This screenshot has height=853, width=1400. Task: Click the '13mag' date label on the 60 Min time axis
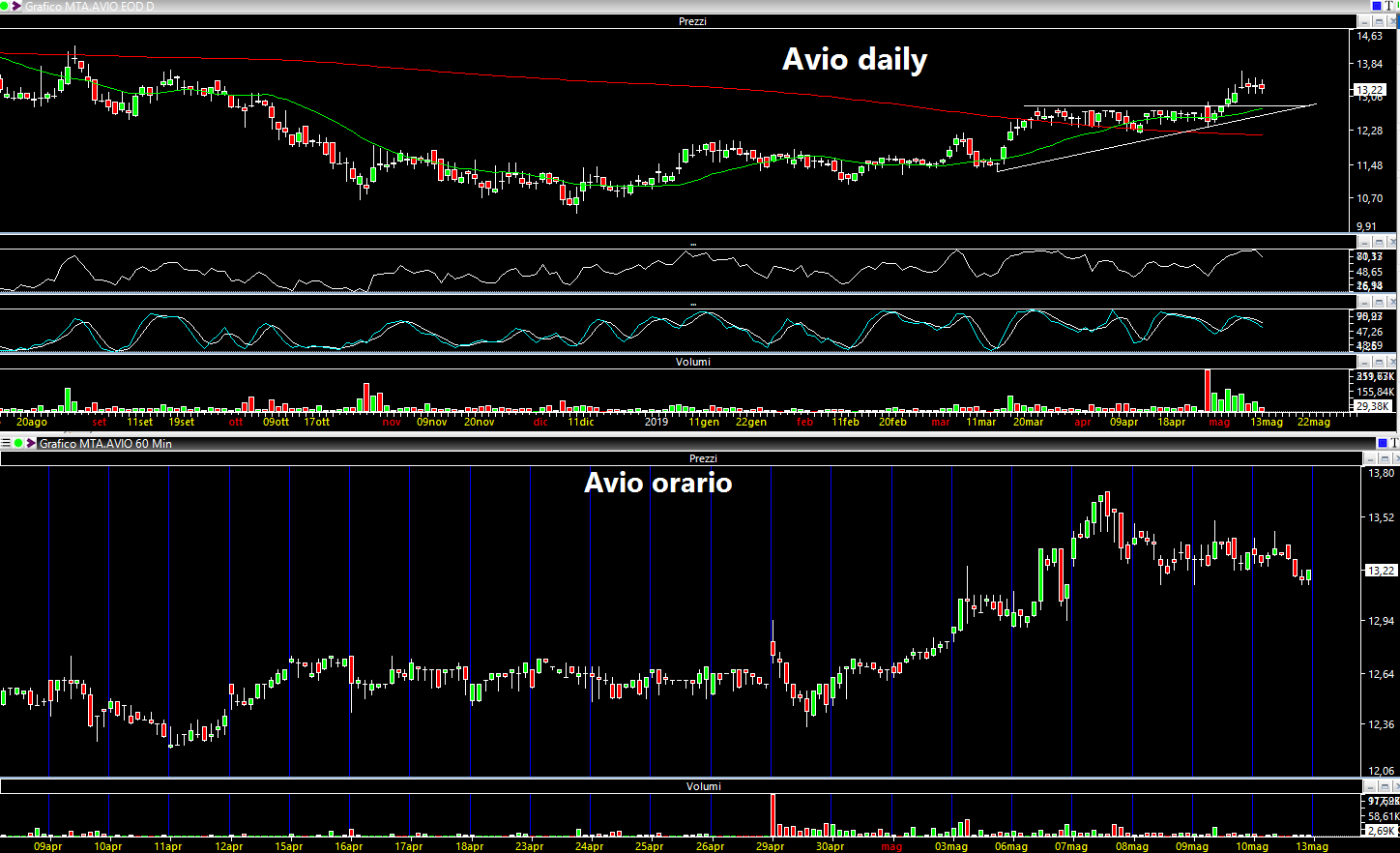(1312, 846)
